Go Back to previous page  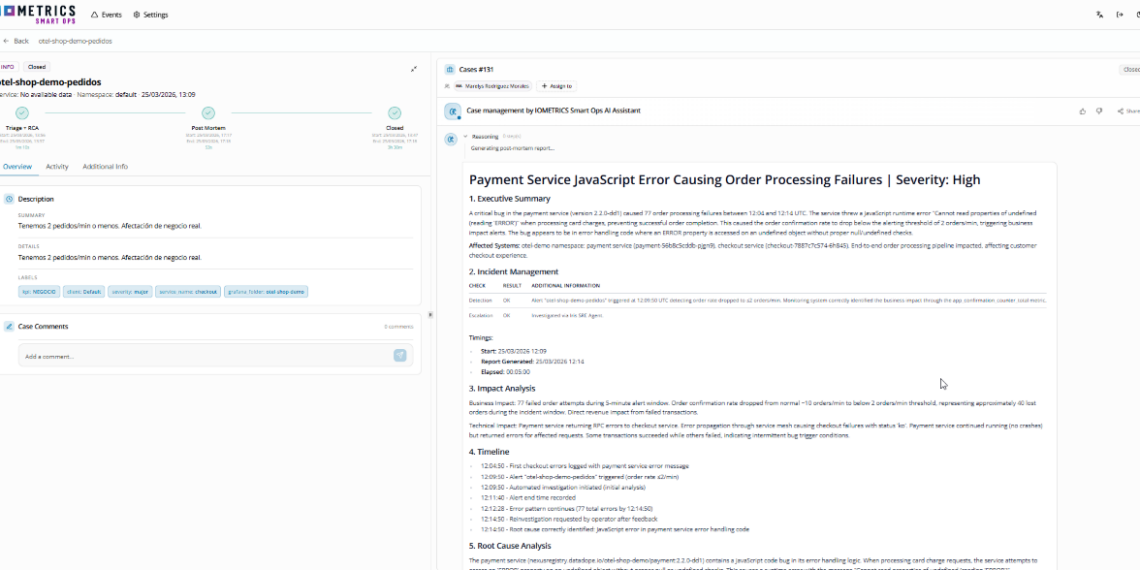point(16,41)
